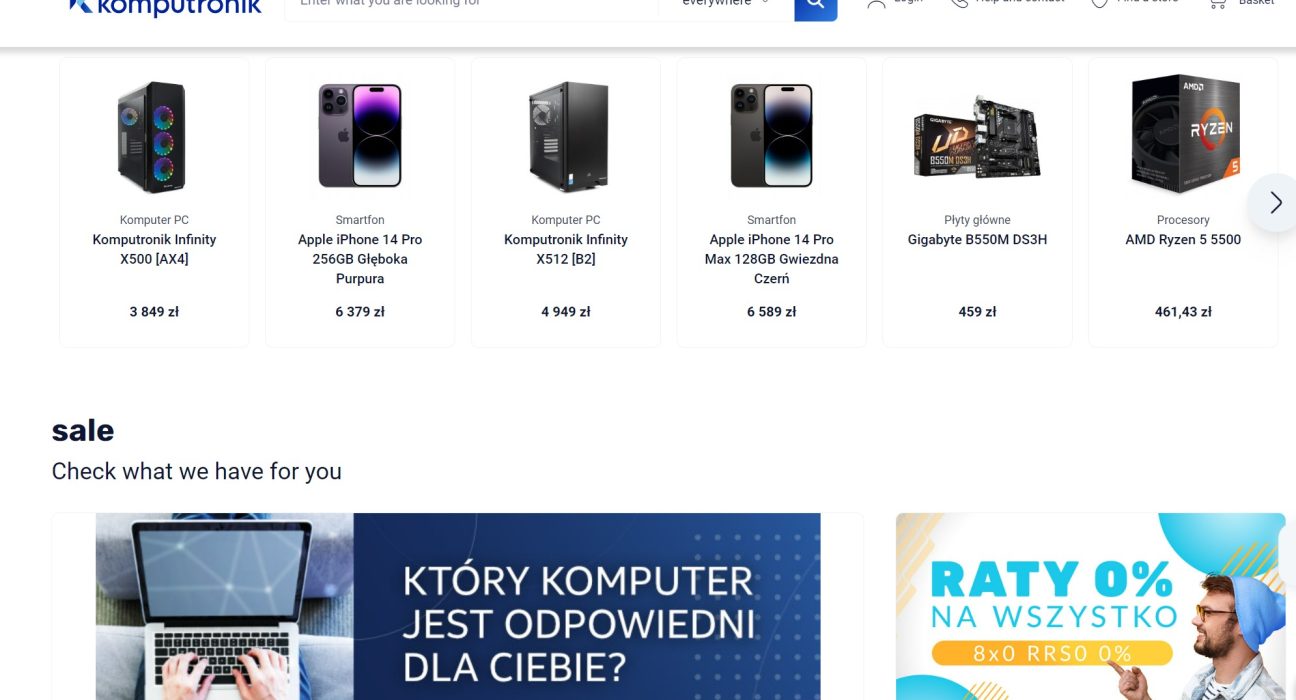This screenshot has height=700, width=1296.
Task: Open AMD Ryzen 5 5500 processor card
Action: pos(1183,202)
